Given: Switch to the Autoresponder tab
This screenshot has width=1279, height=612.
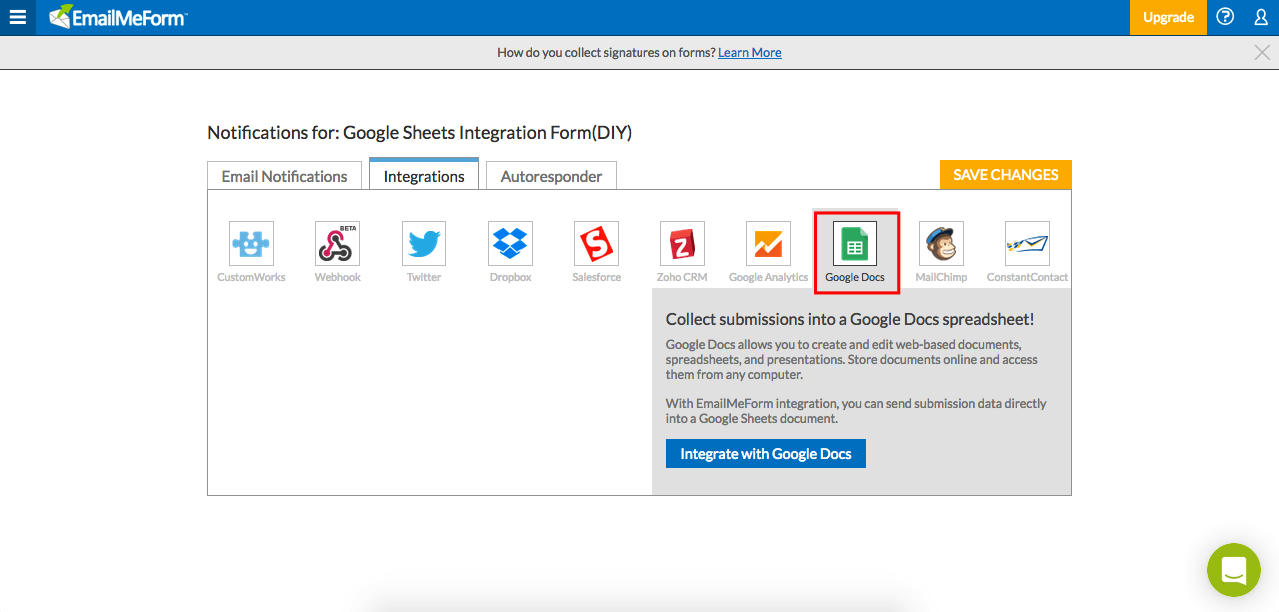Looking at the screenshot, I should pyautogui.click(x=551, y=176).
